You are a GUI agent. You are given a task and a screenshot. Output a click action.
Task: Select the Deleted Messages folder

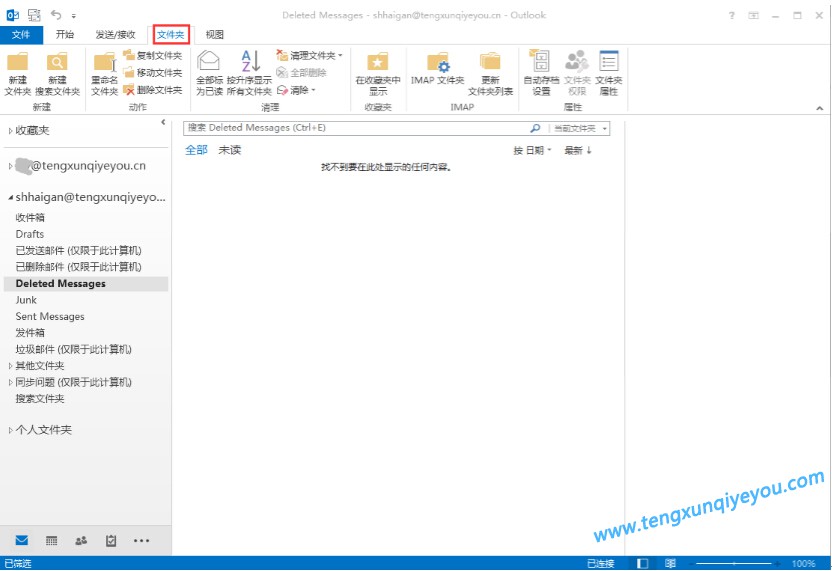point(86,283)
